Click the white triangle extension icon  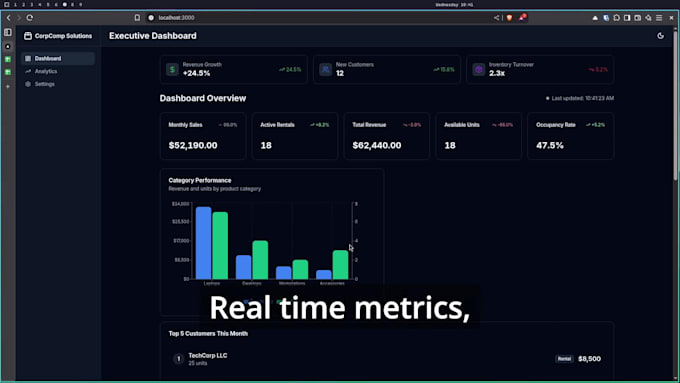[x=595, y=18]
